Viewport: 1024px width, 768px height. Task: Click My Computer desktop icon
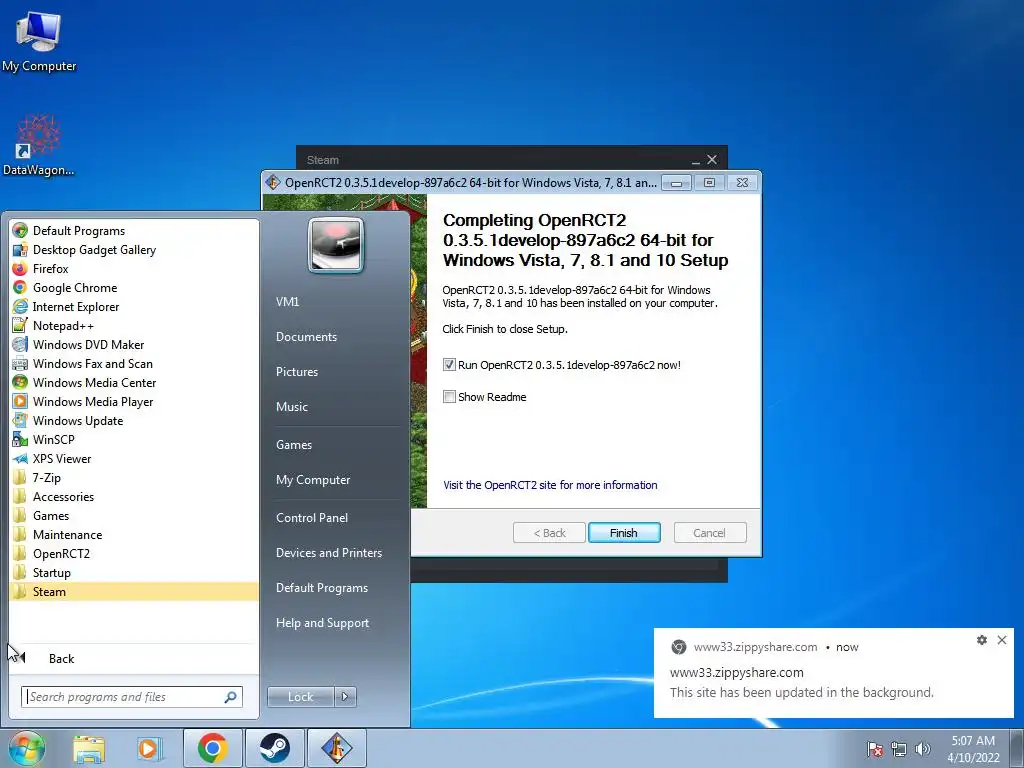click(39, 42)
